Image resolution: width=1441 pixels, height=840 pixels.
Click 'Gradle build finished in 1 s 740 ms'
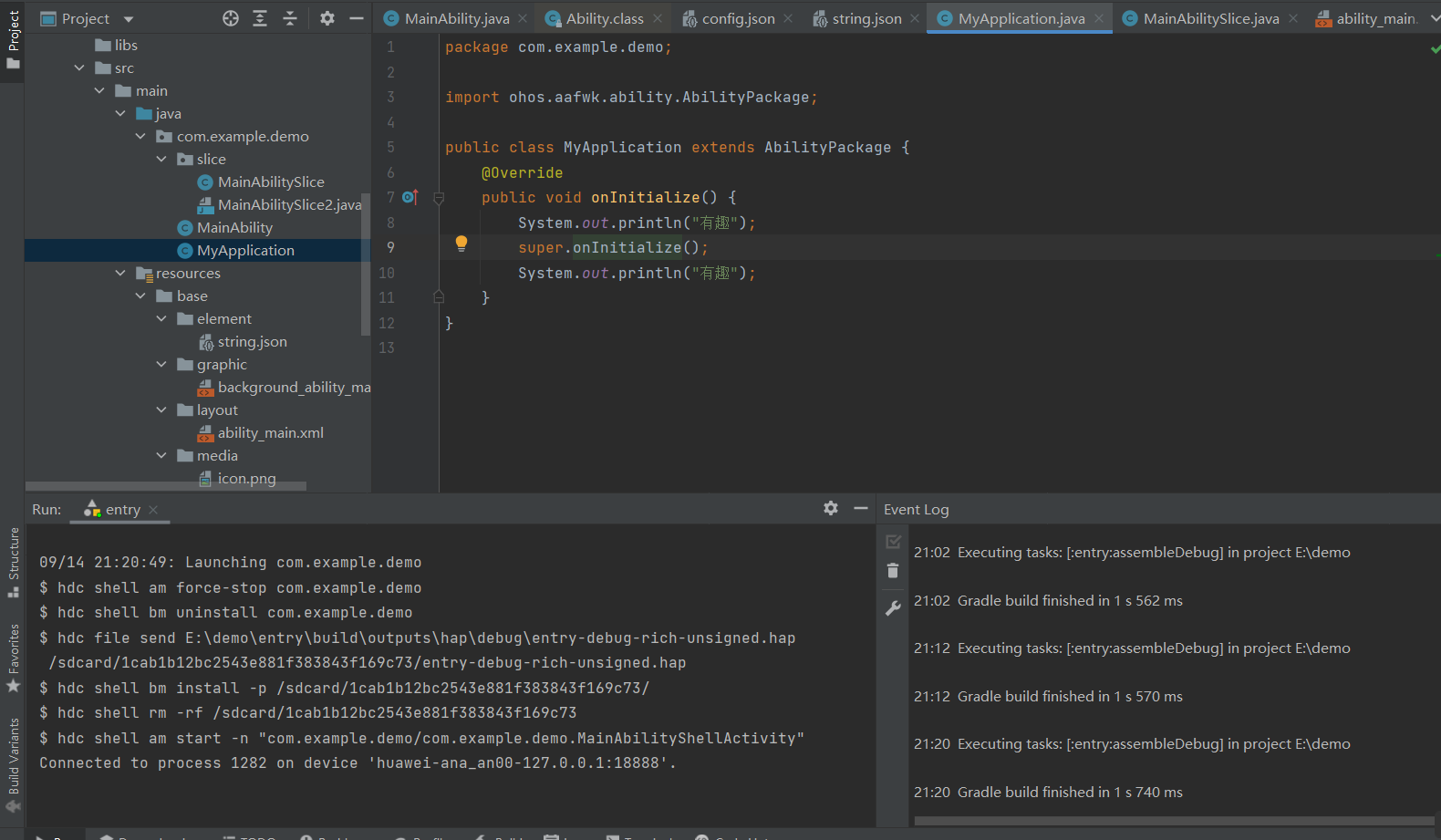[x=1070, y=792]
